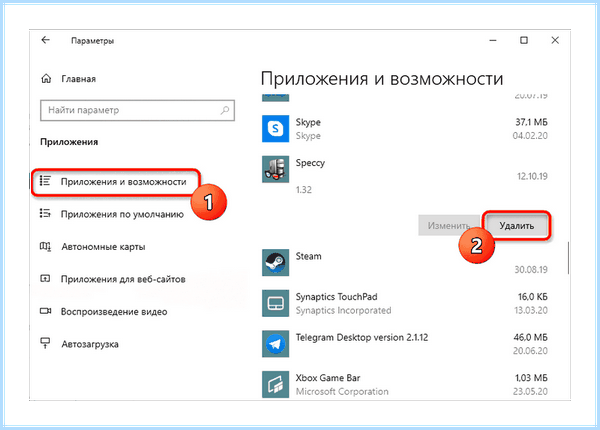Click Telegram date 20.06.20
The width and height of the screenshot is (600, 430).
point(530,351)
